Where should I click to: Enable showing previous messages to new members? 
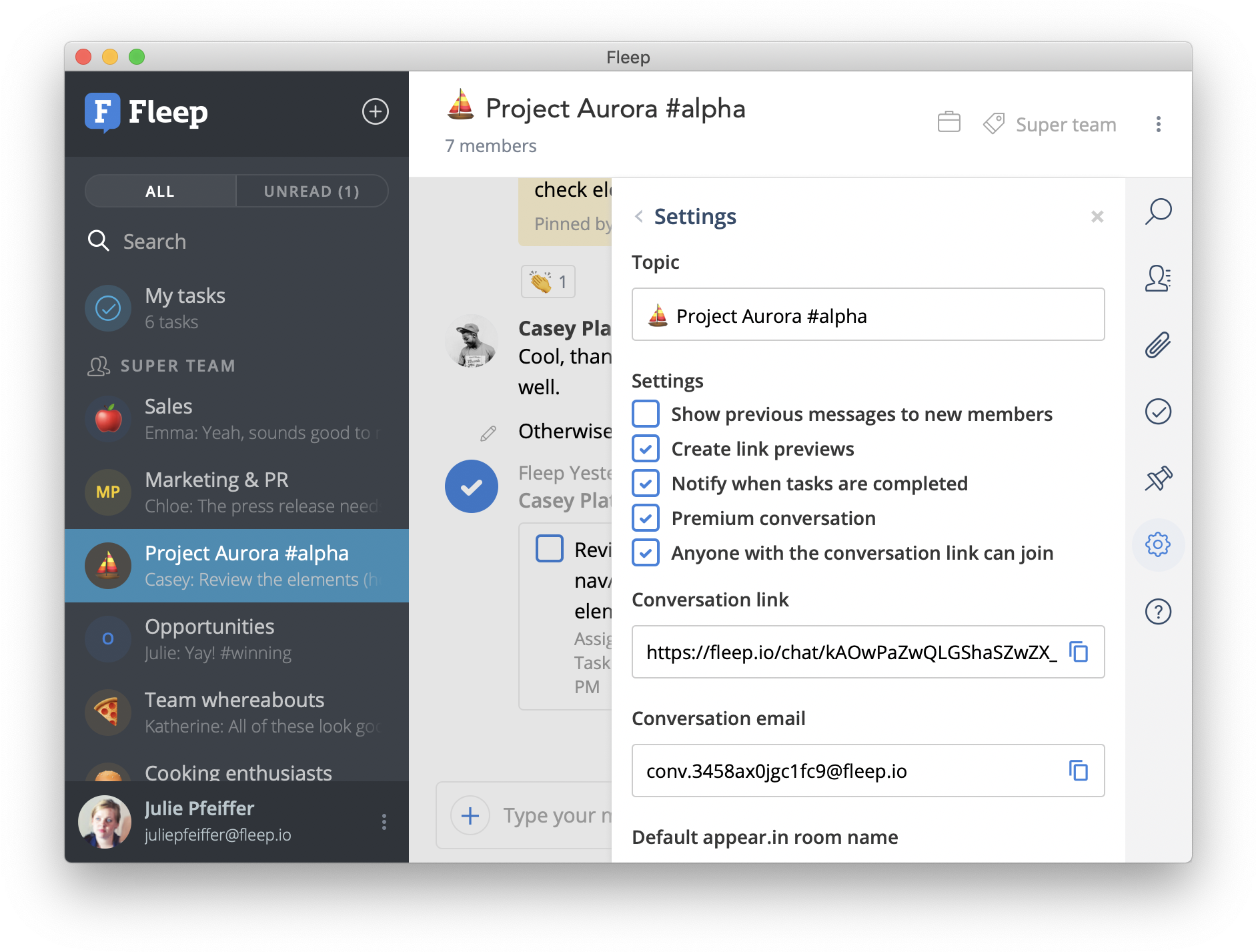click(x=645, y=414)
